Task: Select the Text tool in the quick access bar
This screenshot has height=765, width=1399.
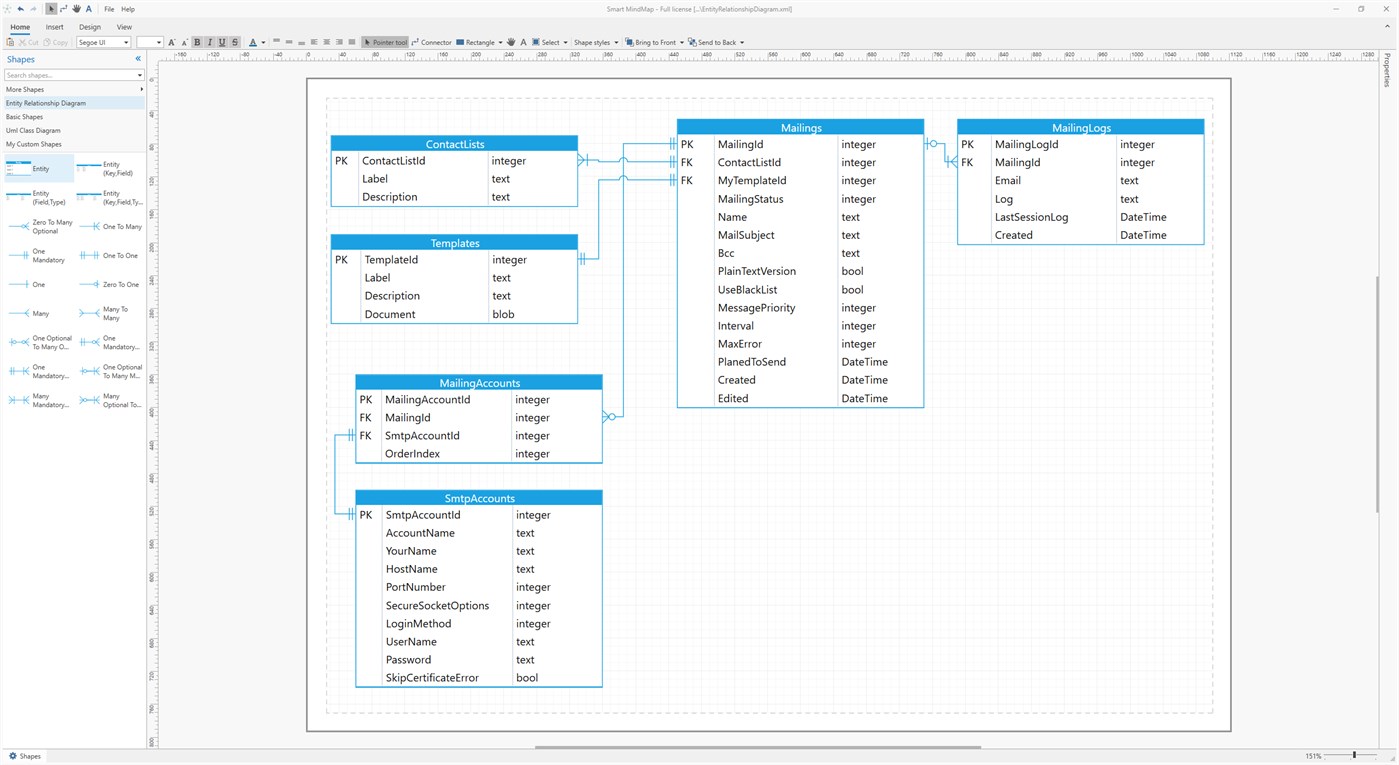Action: tap(87, 8)
